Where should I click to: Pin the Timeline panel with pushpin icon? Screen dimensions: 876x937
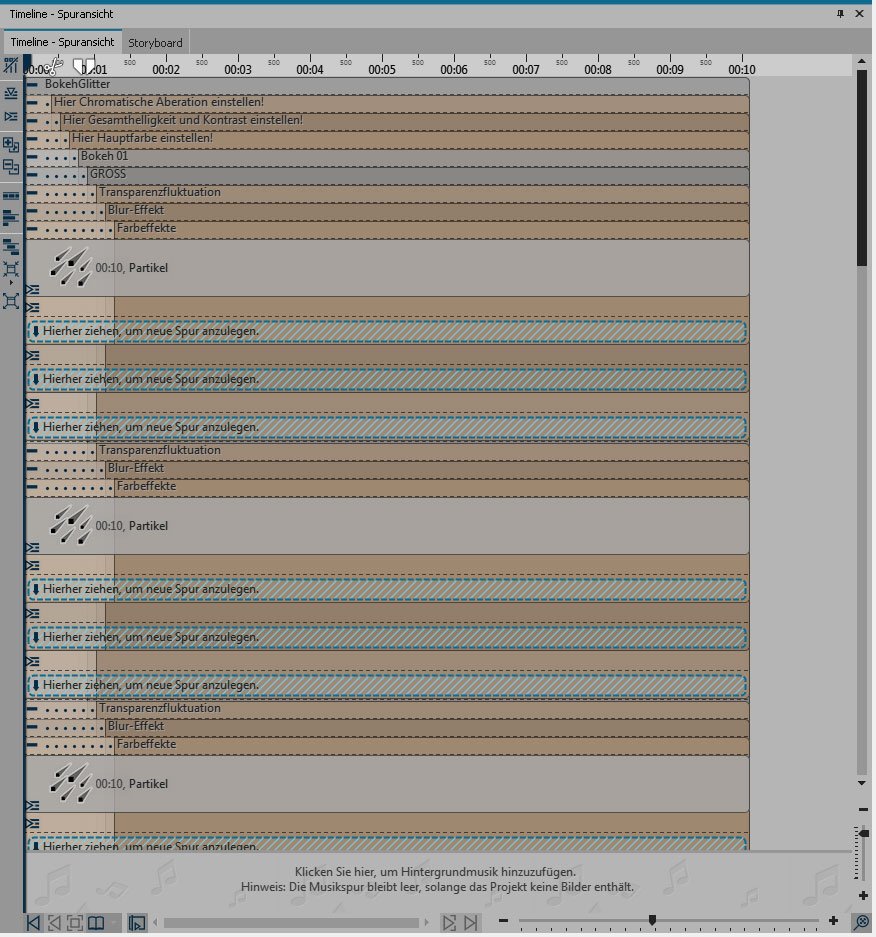(x=840, y=13)
